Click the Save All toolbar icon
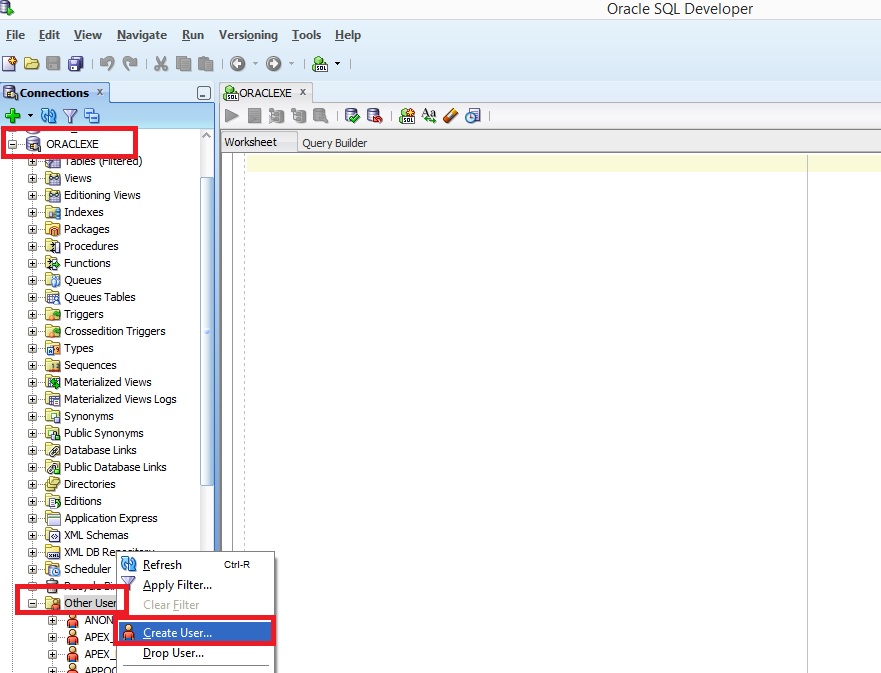The width and height of the screenshot is (881, 673). click(x=75, y=63)
